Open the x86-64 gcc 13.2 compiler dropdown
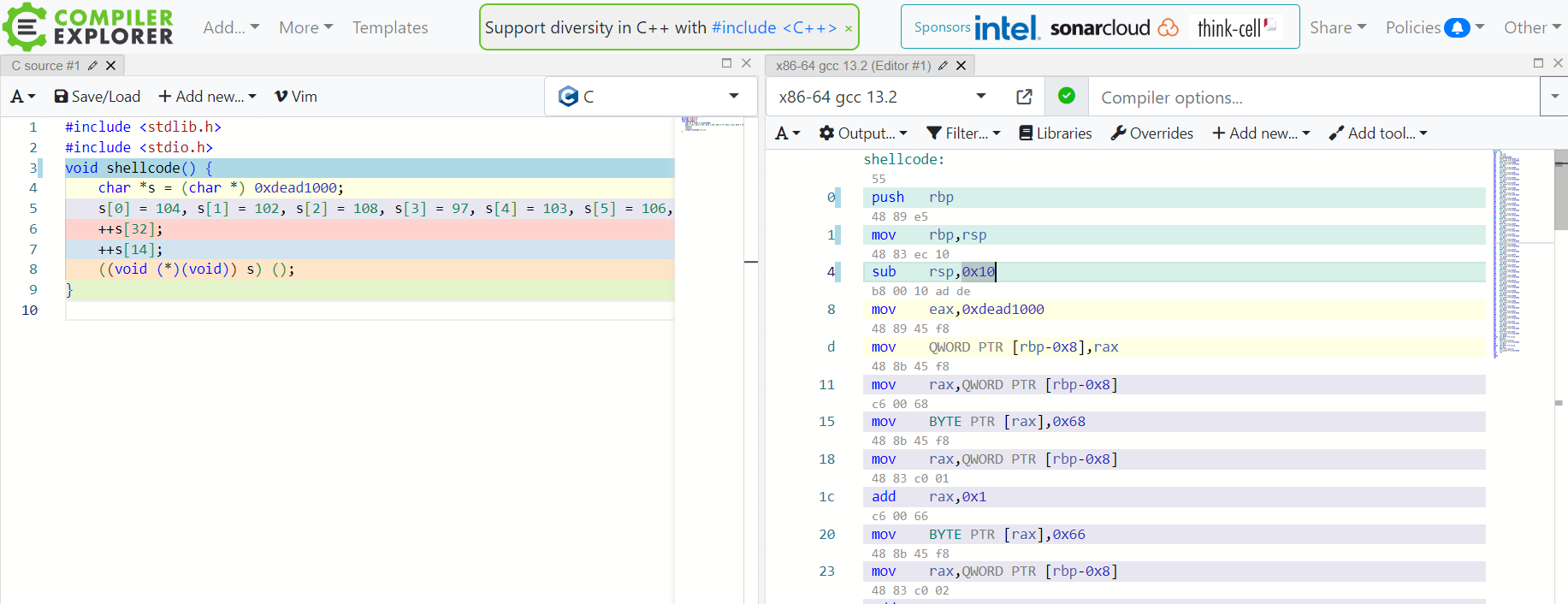This screenshot has width=1568, height=604. click(881, 97)
